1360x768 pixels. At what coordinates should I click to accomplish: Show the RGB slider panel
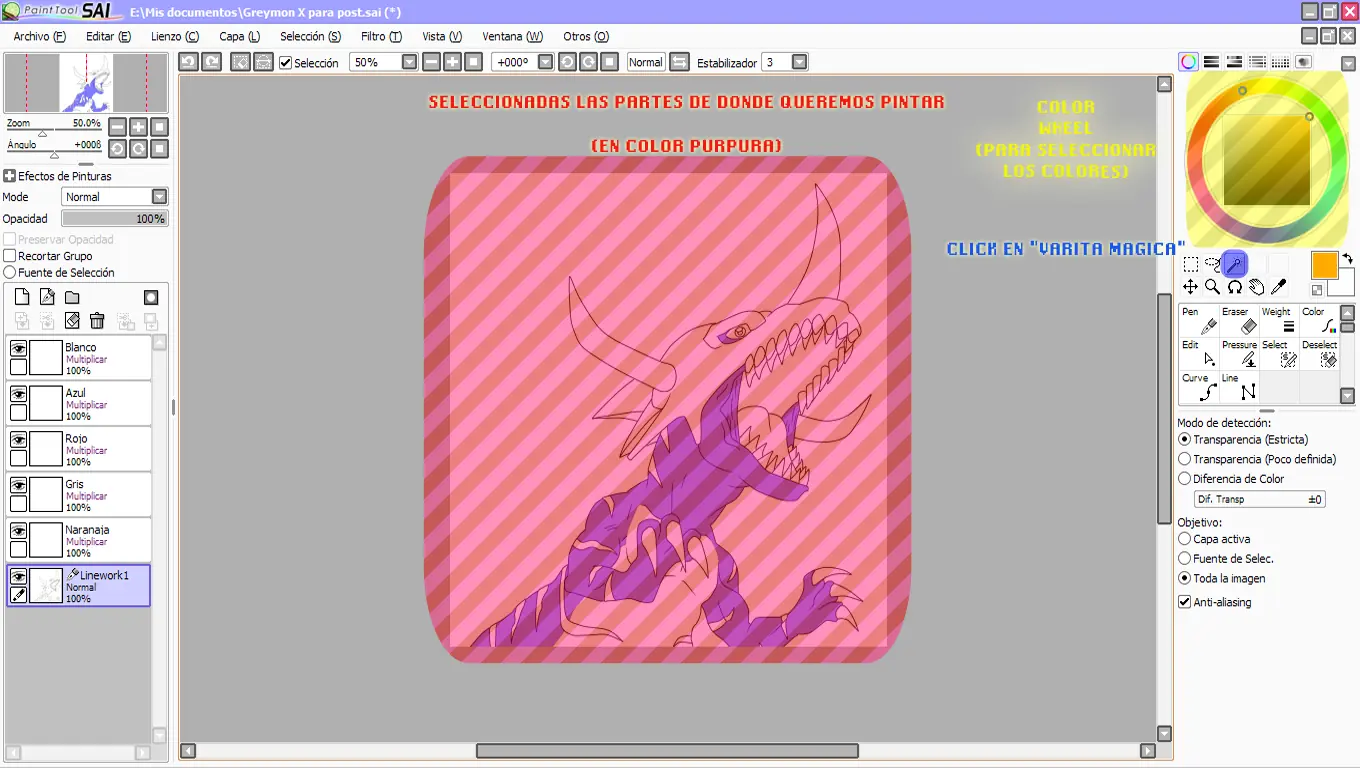point(1211,62)
